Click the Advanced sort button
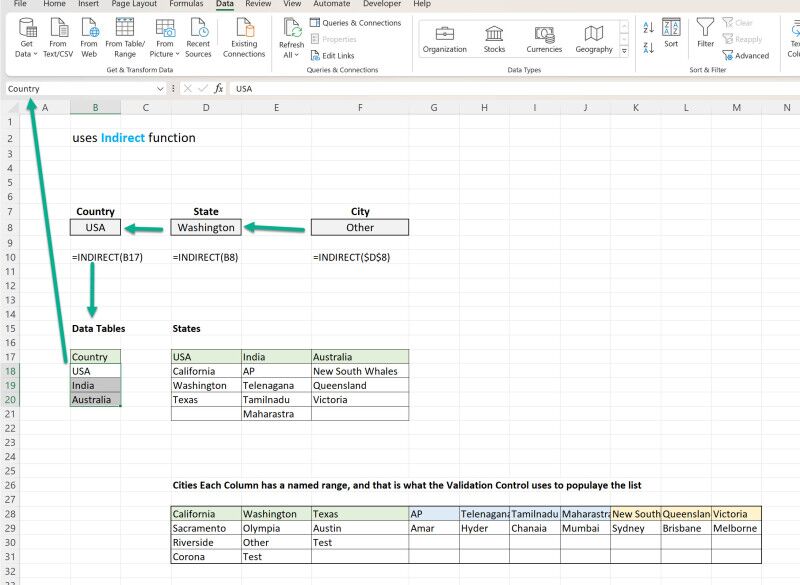This screenshot has height=585, width=800. pyautogui.click(x=747, y=55)
